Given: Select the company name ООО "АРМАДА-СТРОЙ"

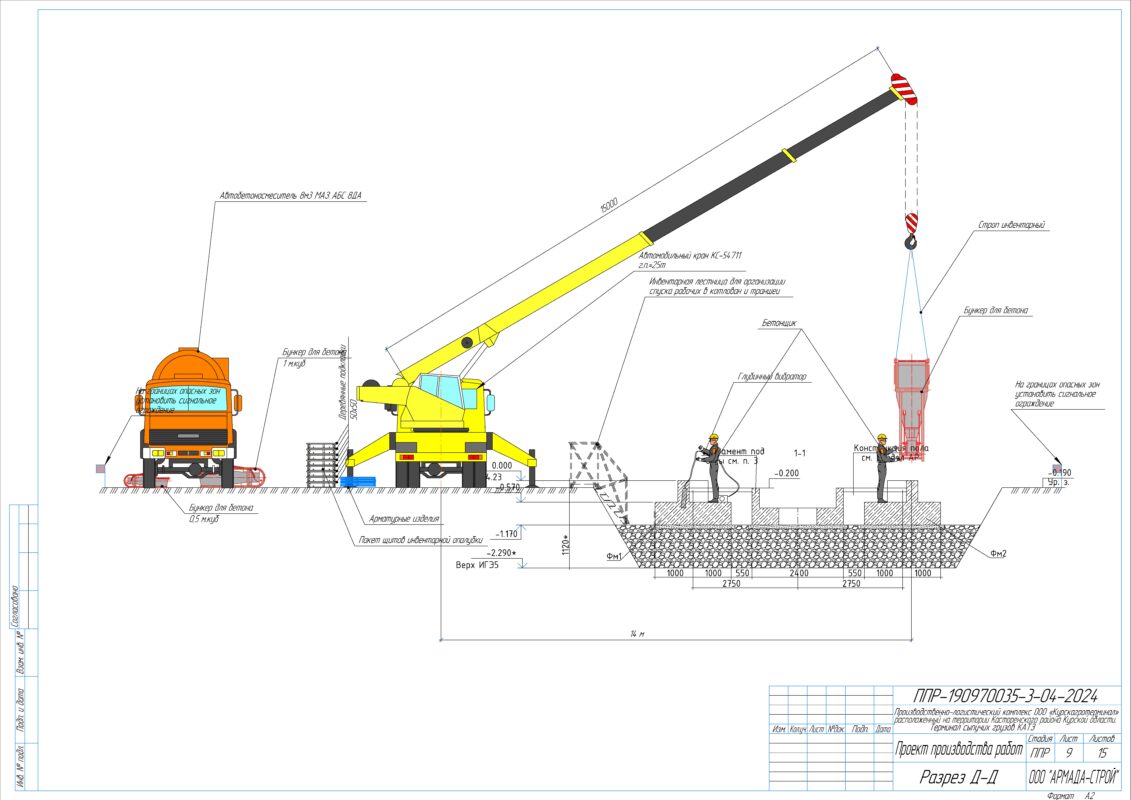Looking at the screenshot, I should coord(1072,778).
